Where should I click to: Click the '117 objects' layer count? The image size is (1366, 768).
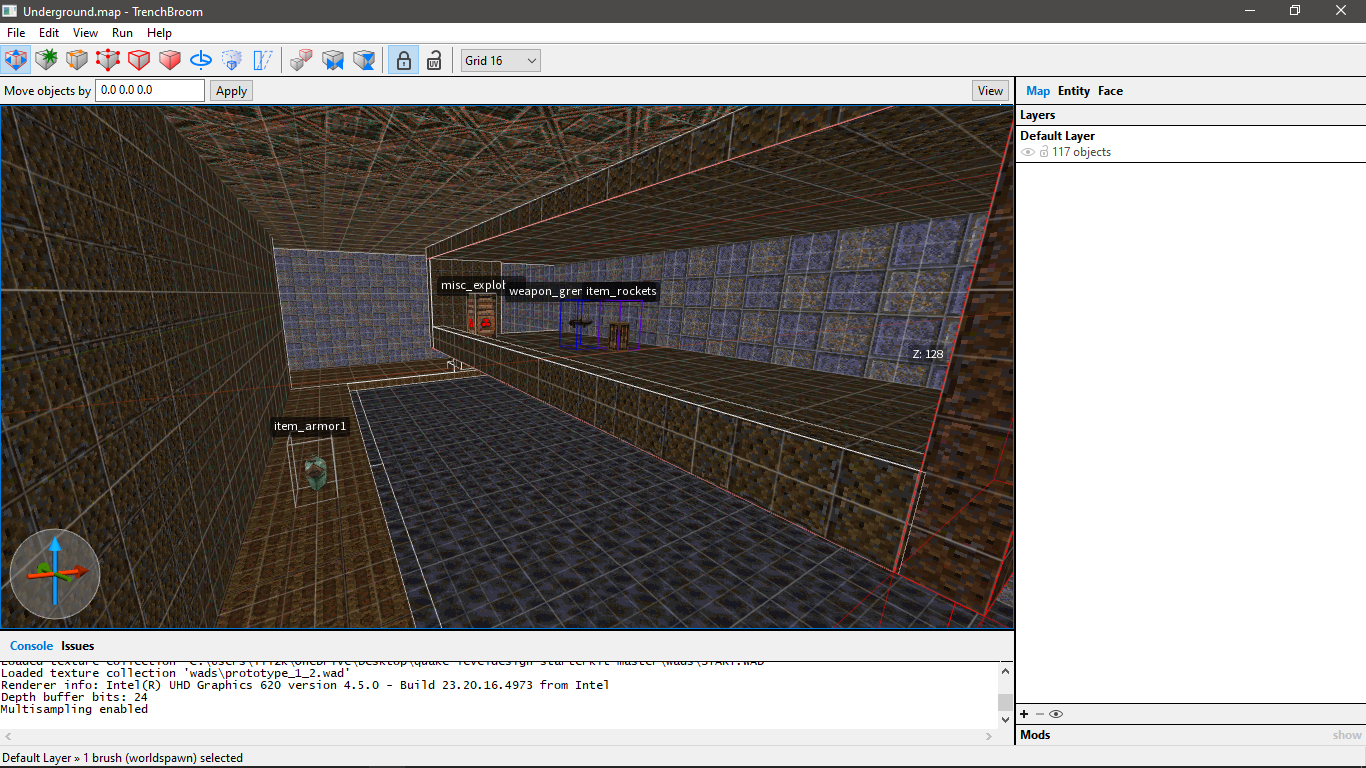[1081, 152]
